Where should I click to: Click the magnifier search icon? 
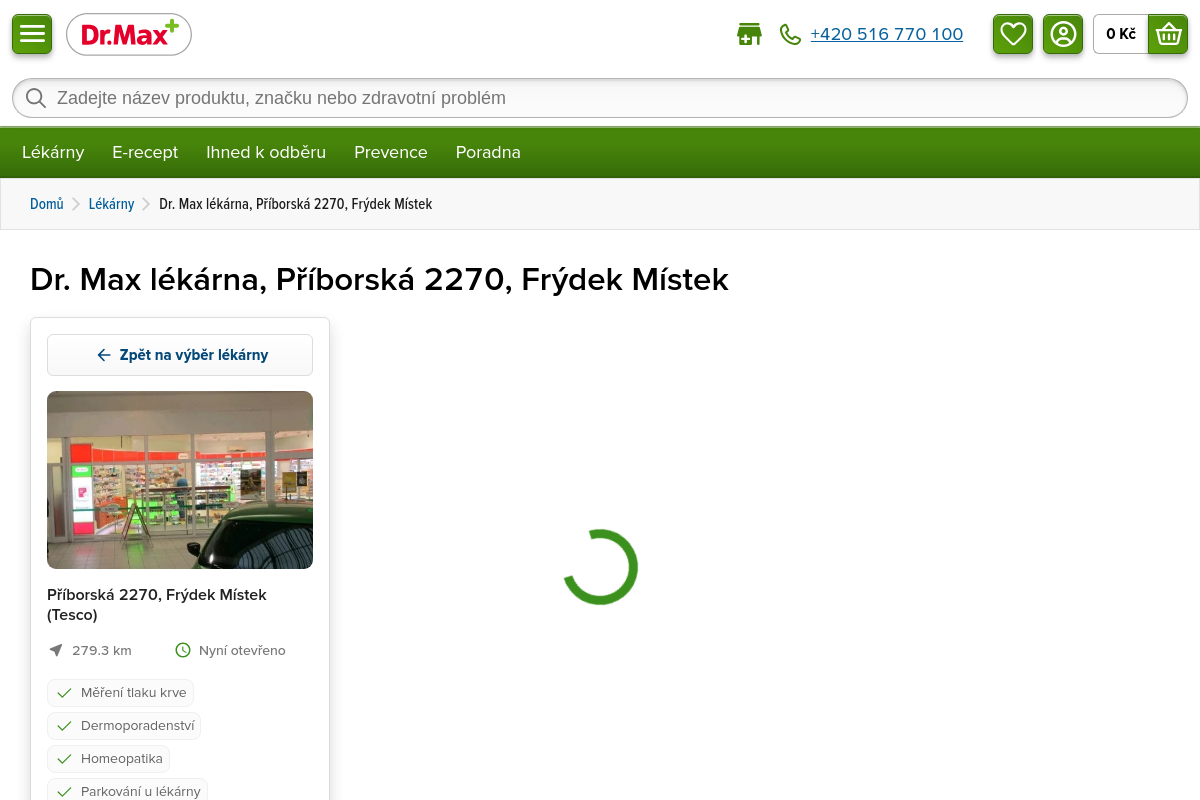[x=36, y=98]
